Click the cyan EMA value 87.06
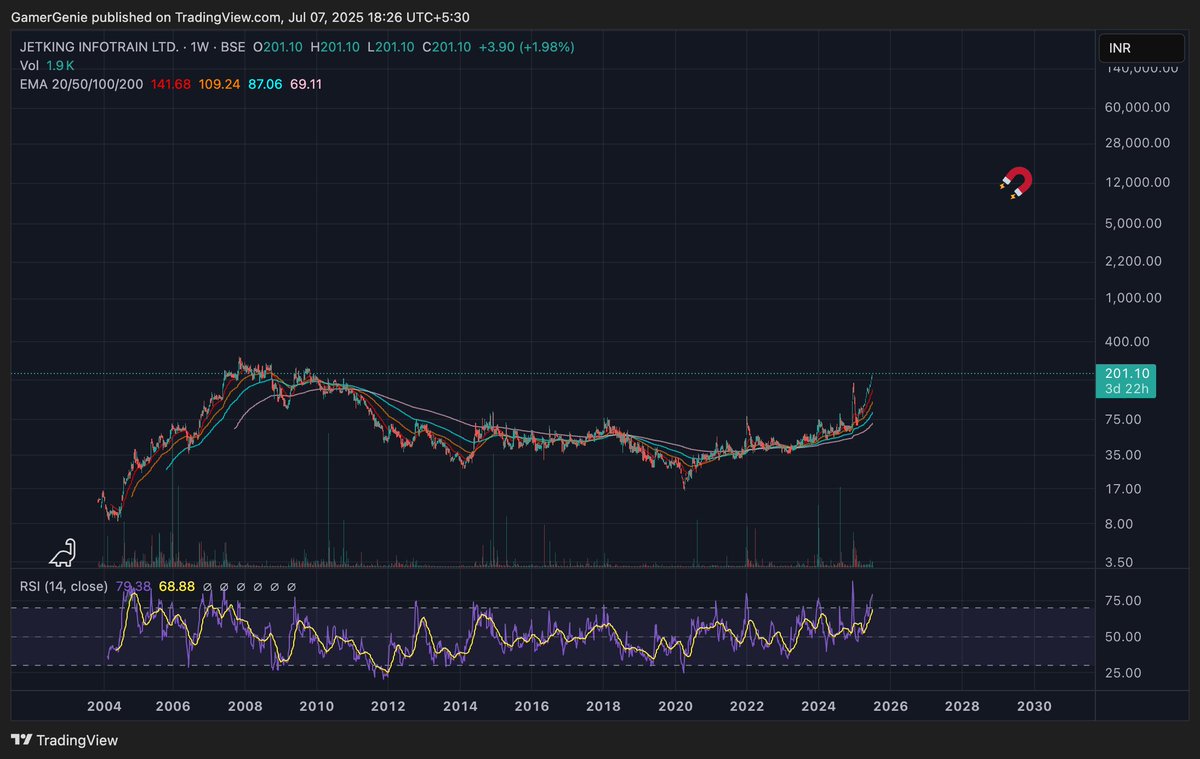 tap(265, 84)
